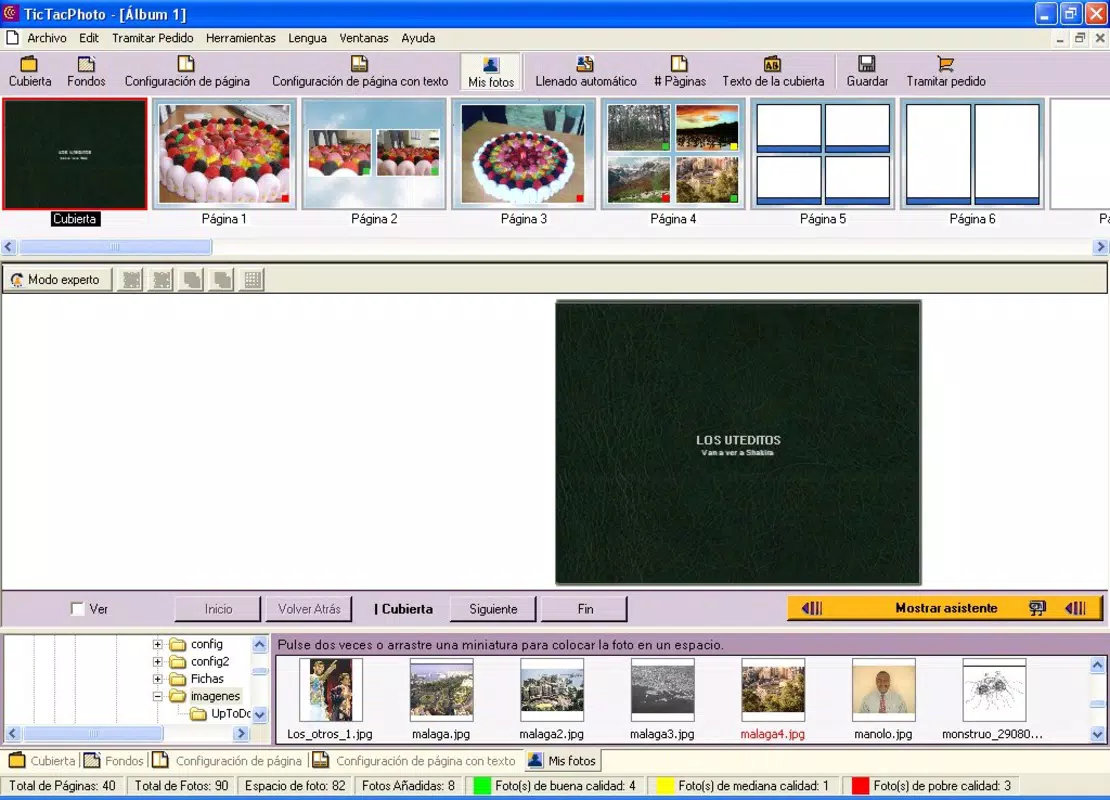Click folder tree scroll right arrow
Image resolution: width=1110 pixels, height=800 pixels.
click(x=241, y=733)
